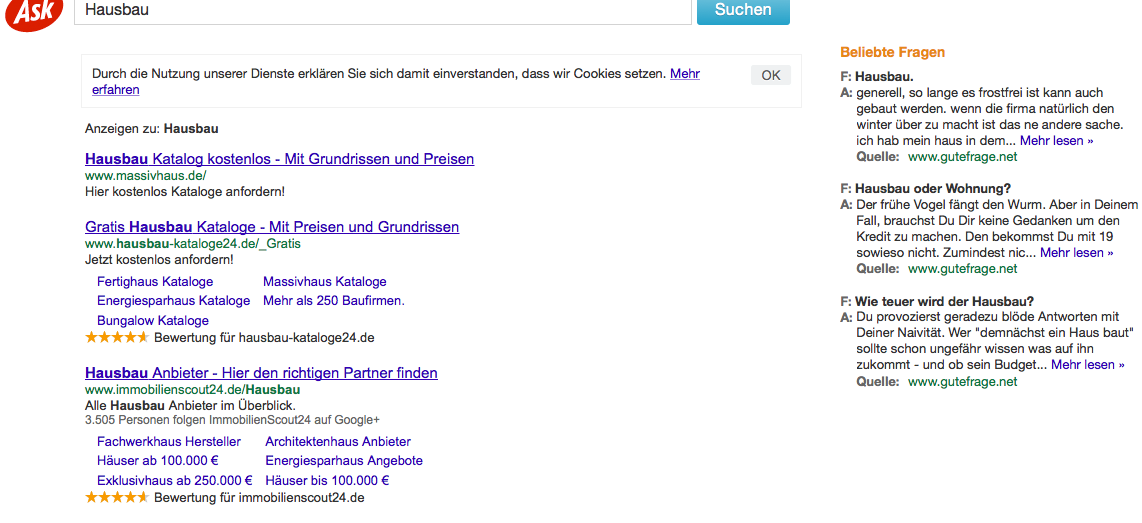The width and height of the screenshot is (1142, 523).
Task: Open Hausbau Anbieter ad headline
Action: coord(261,373)
